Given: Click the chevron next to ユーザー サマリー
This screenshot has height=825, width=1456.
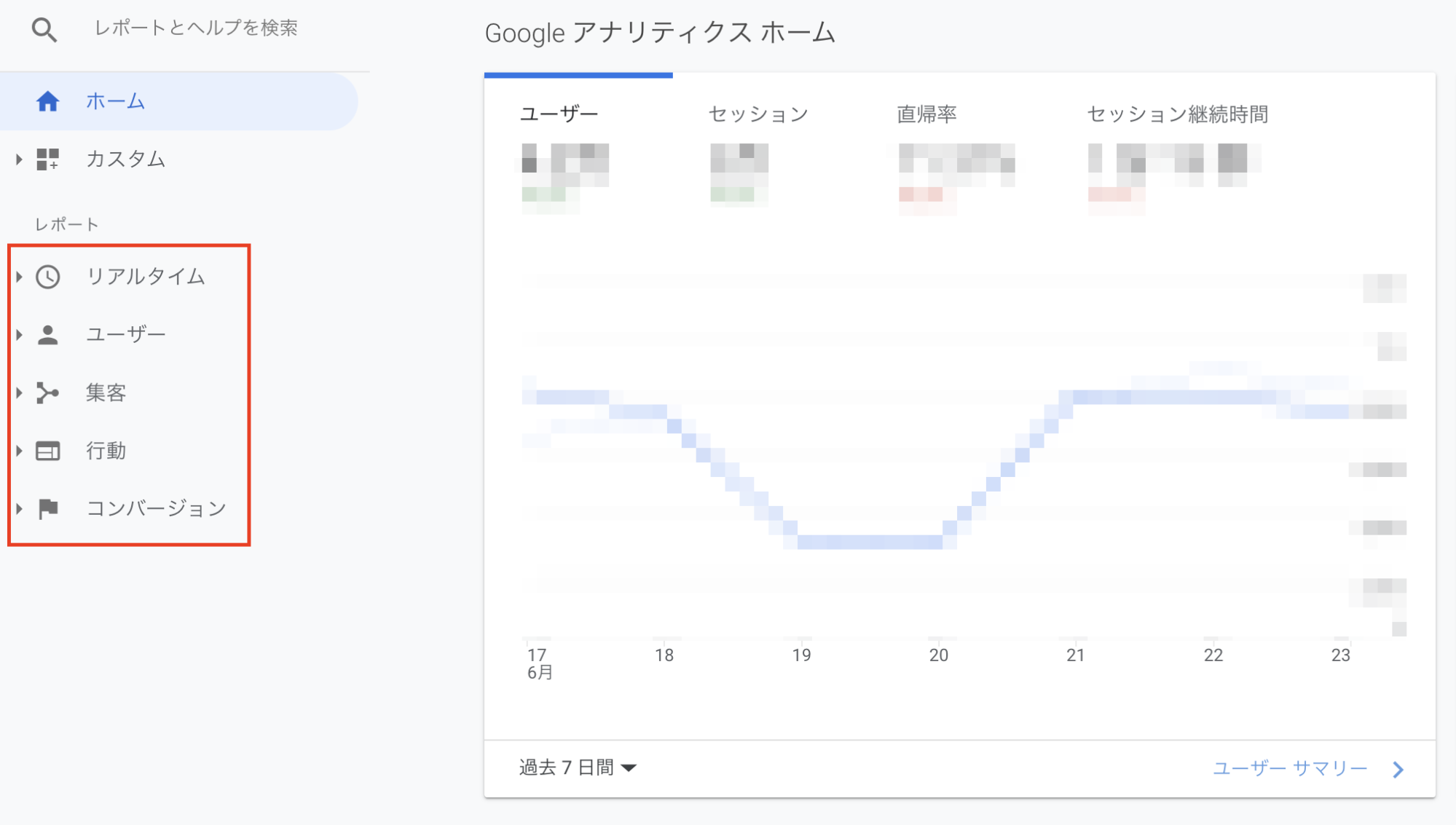Looking at the screenshot, I should (x=1398, y=769).
